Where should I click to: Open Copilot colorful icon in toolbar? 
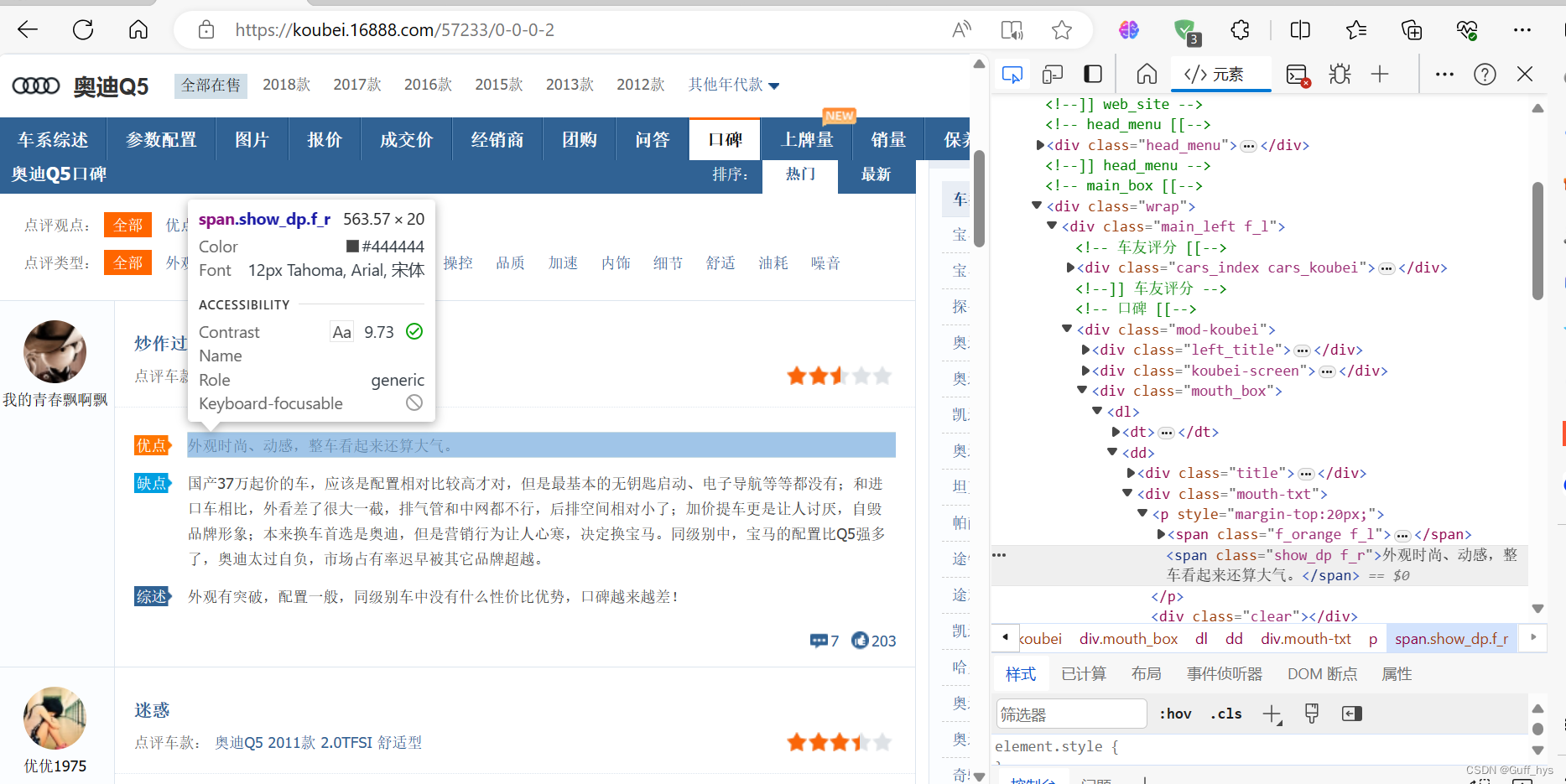click(x=1129, y=30)
